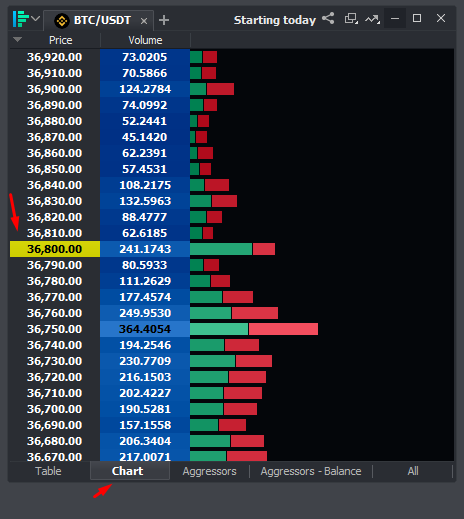
Task: Open the green volume profile app menu icon
Action: pos(20,19)
